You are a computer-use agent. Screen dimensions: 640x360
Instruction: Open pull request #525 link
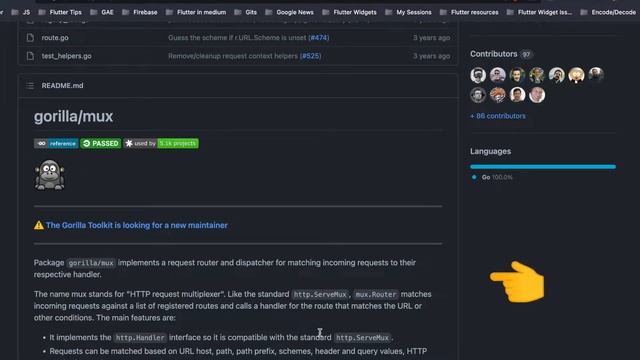311,56
